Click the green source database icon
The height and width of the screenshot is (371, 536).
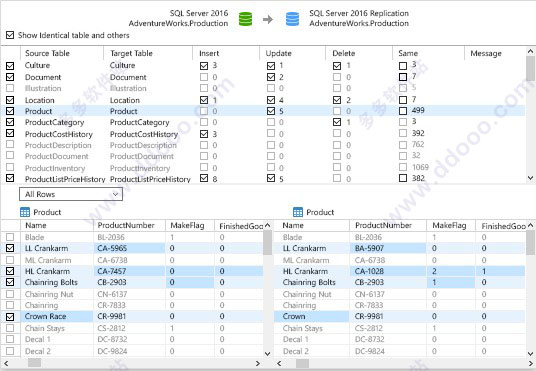coord(245,19)
